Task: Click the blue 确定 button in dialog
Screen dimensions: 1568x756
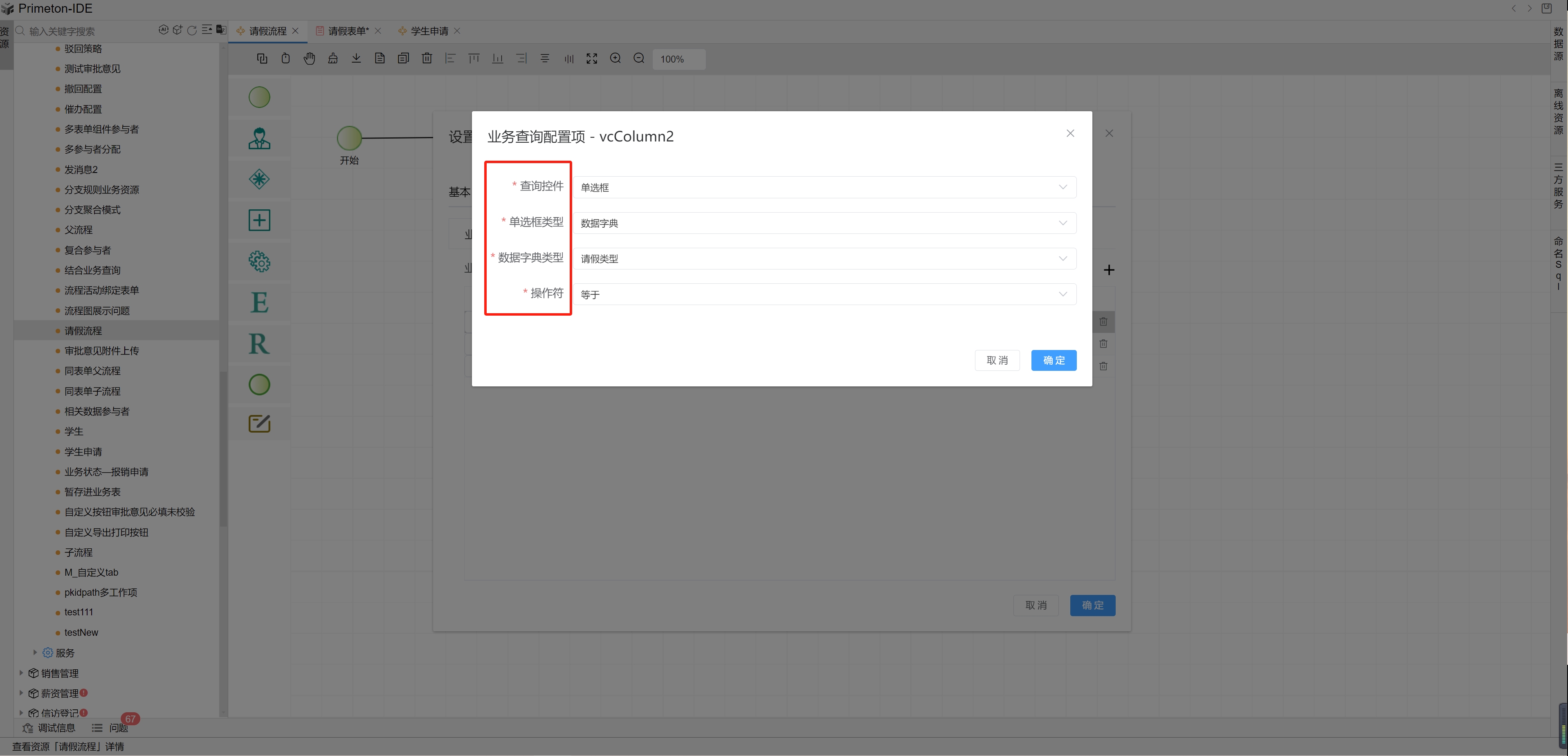Action: [x=1053, y=360]
